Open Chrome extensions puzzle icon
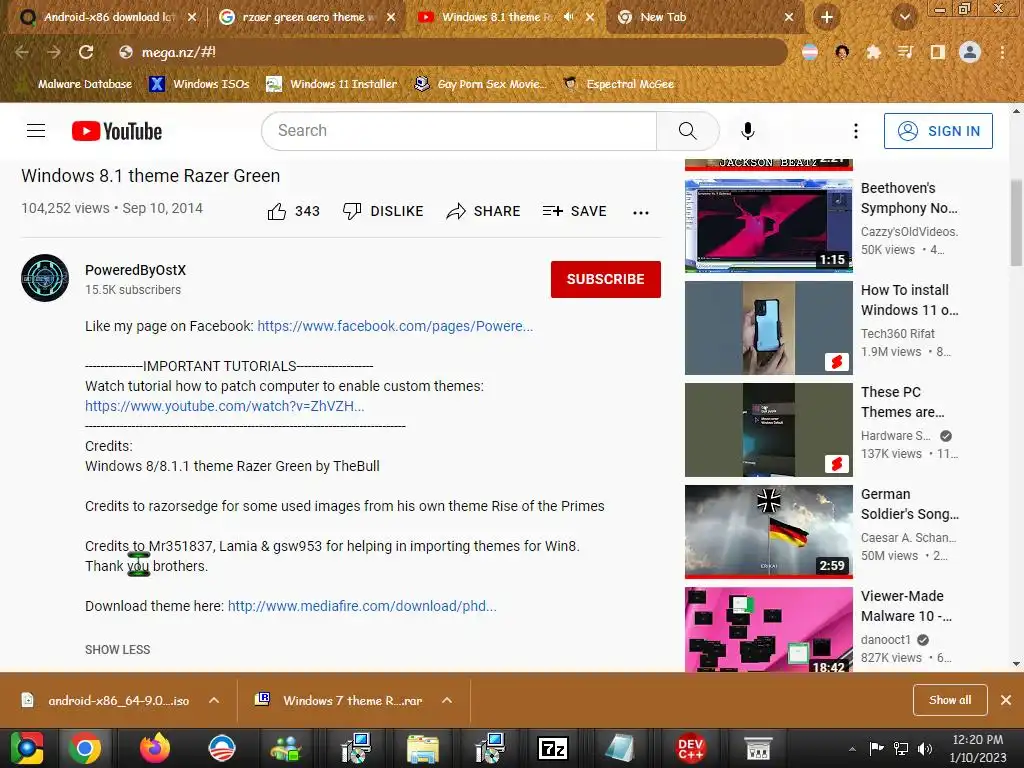Viewport: 1024px width, 768px height. [874, 52]
